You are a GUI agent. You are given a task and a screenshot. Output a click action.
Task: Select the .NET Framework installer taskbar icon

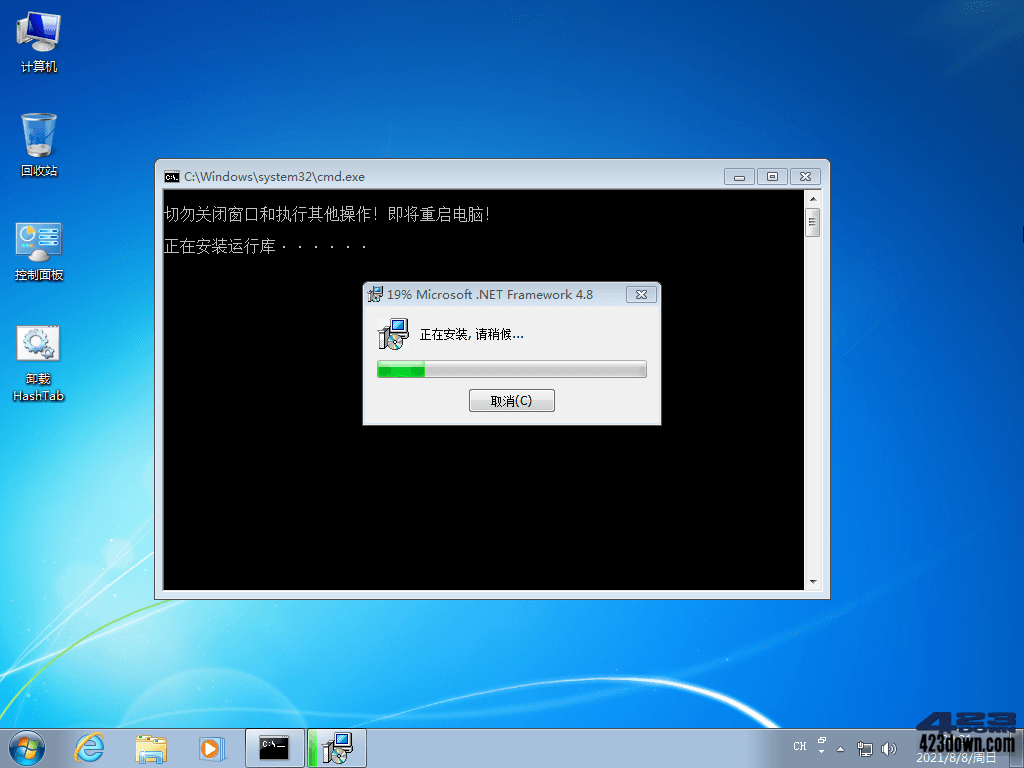click(337, 748)
